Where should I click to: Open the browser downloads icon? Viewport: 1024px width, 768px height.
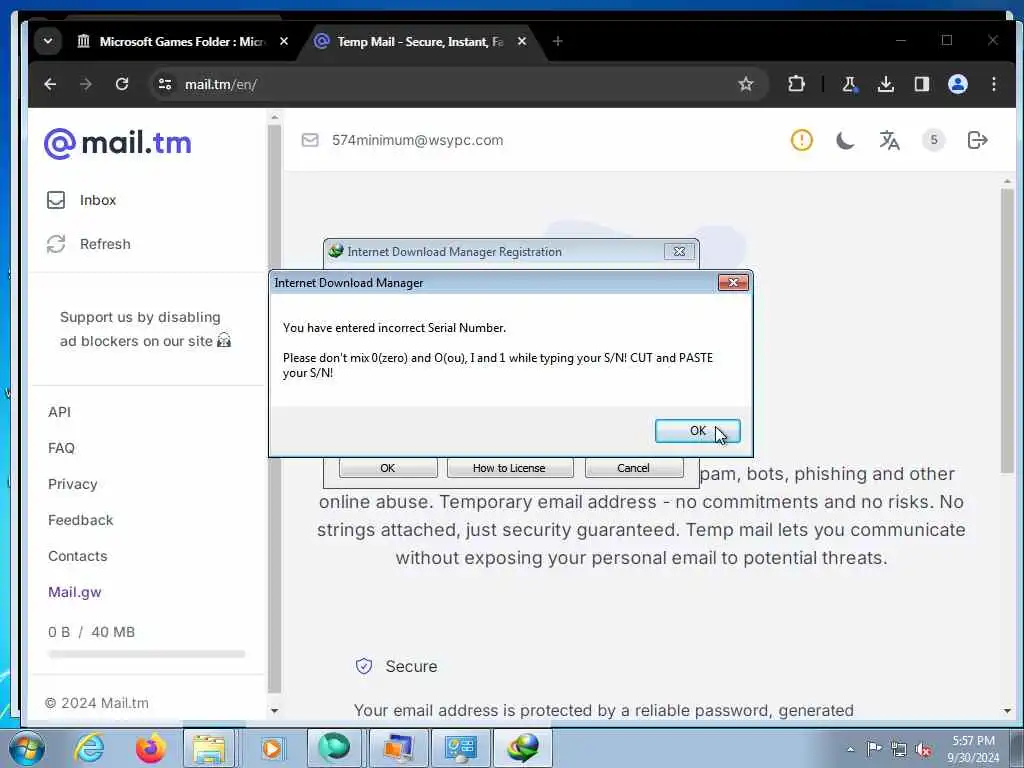tap(886, 84)
